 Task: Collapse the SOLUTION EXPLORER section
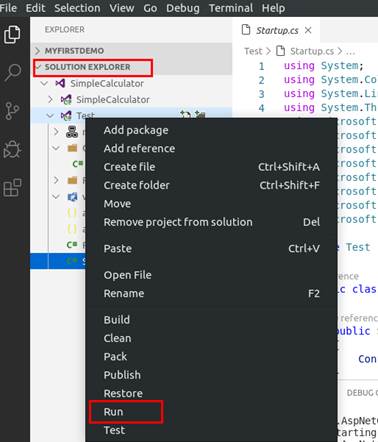[39, 67]
